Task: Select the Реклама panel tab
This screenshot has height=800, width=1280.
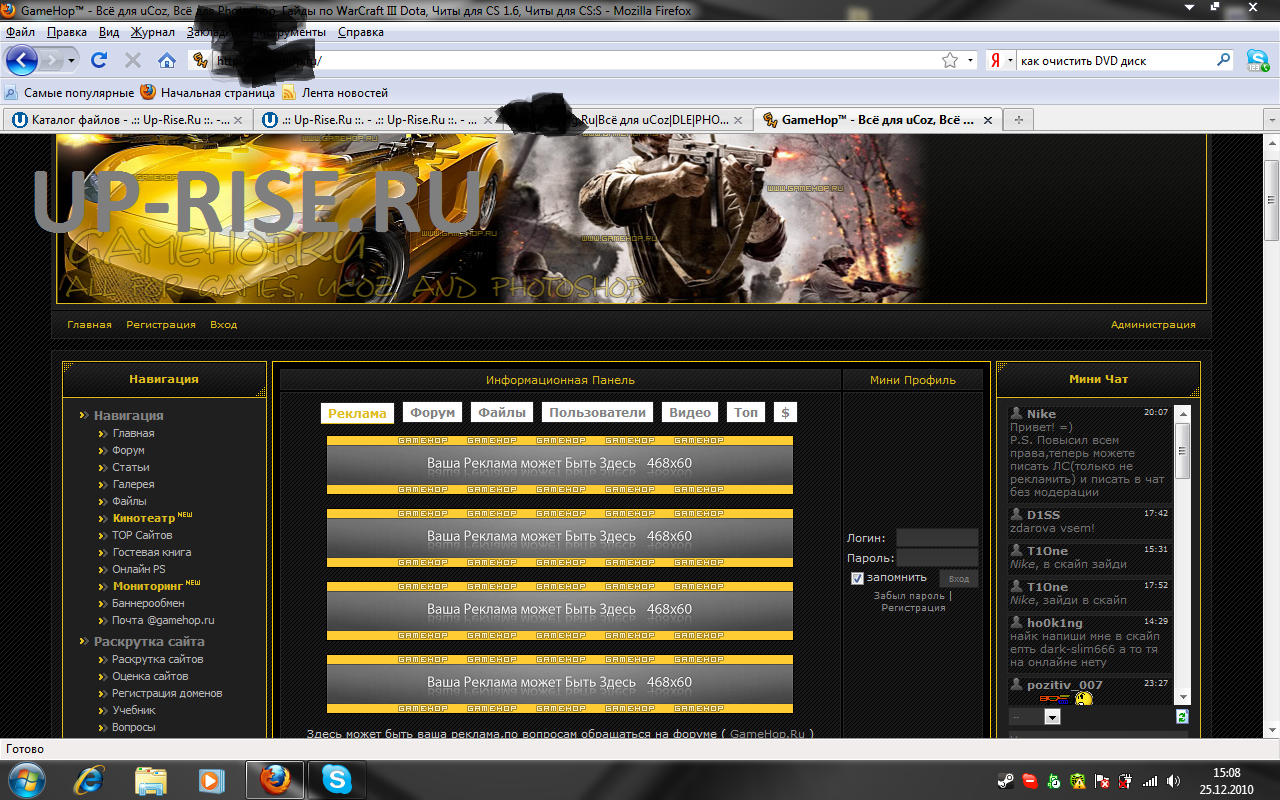Action: tap(357, 413)
